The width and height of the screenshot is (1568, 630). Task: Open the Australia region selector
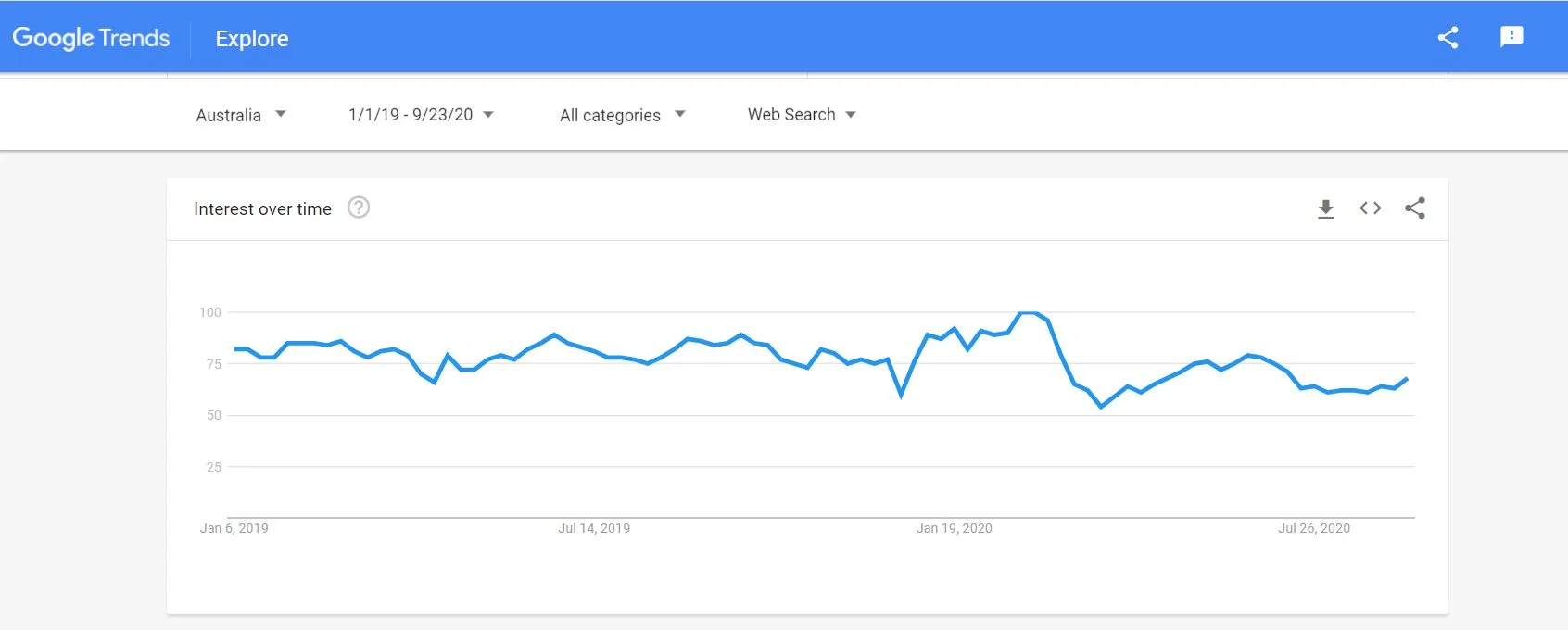(x=239, y=114)
